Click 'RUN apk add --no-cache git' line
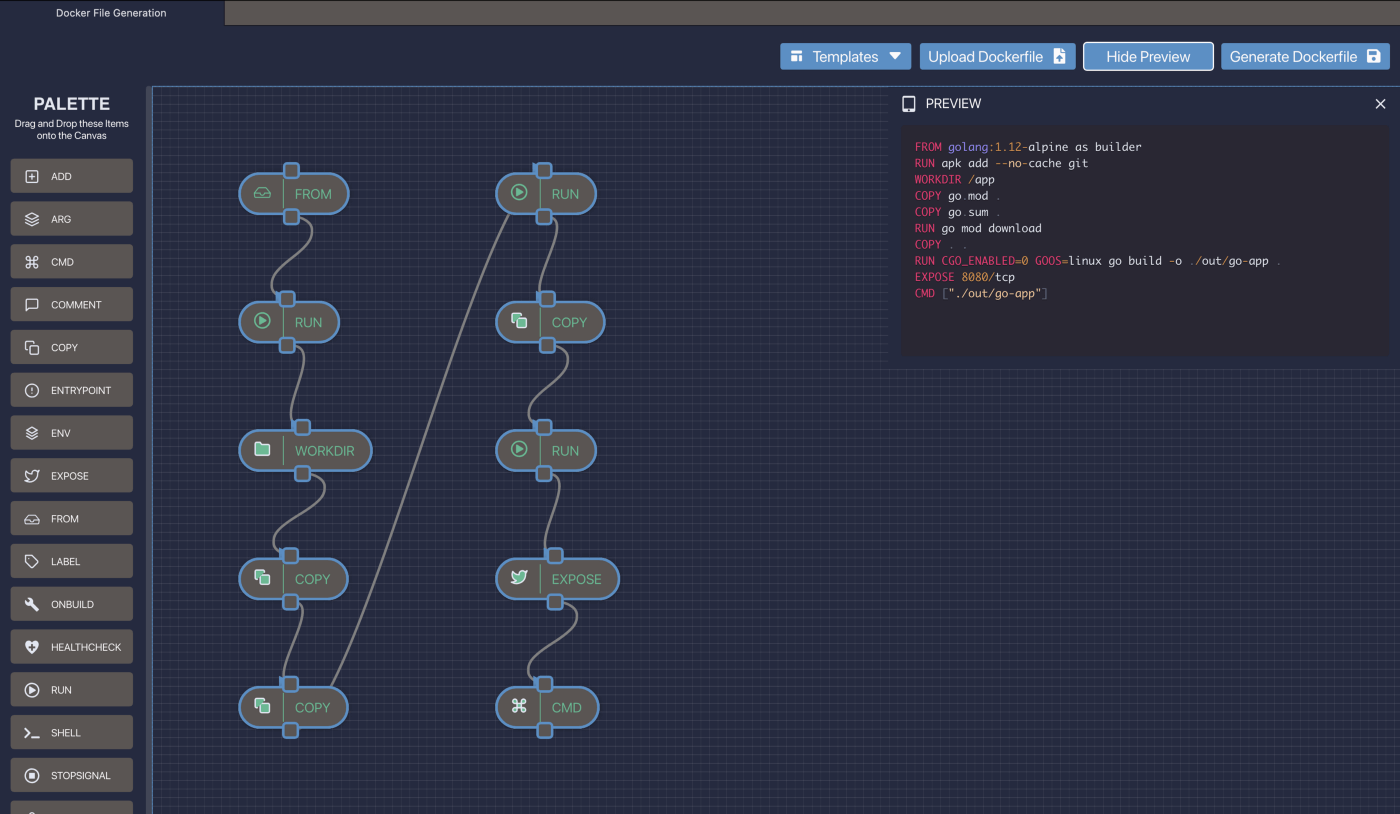This screenshot has width=1400, height=814. tap(1001, 163)
